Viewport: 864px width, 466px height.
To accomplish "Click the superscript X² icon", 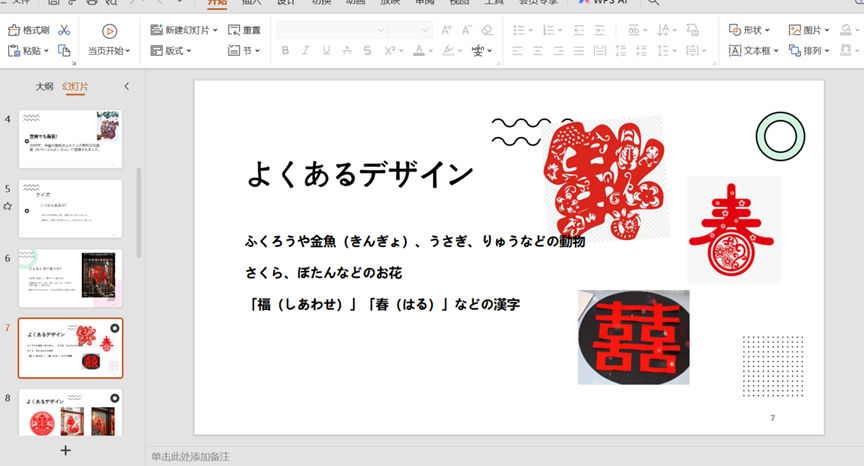I will pos(390,51).
